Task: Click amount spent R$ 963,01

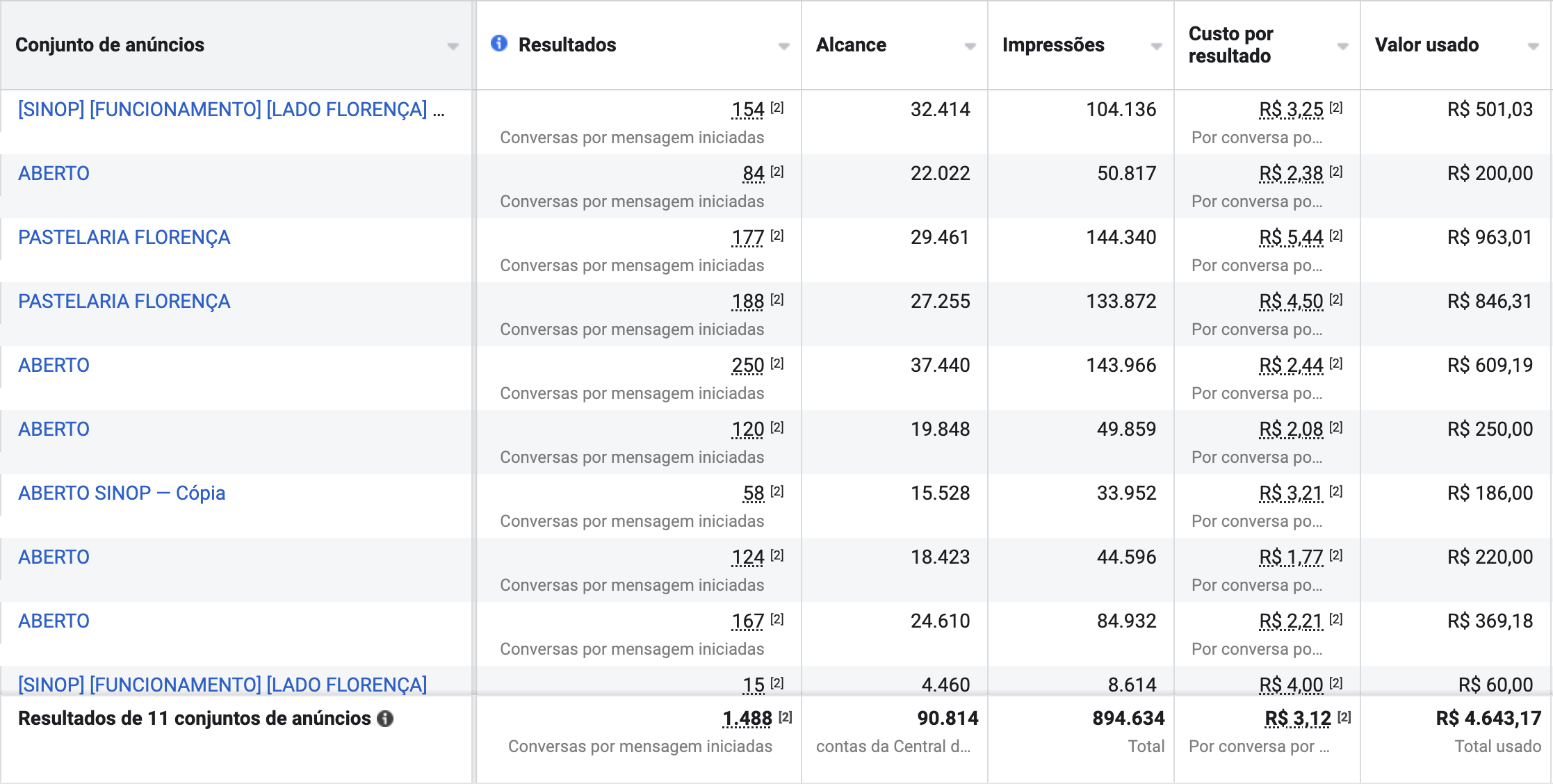Action: point(1490,238)
